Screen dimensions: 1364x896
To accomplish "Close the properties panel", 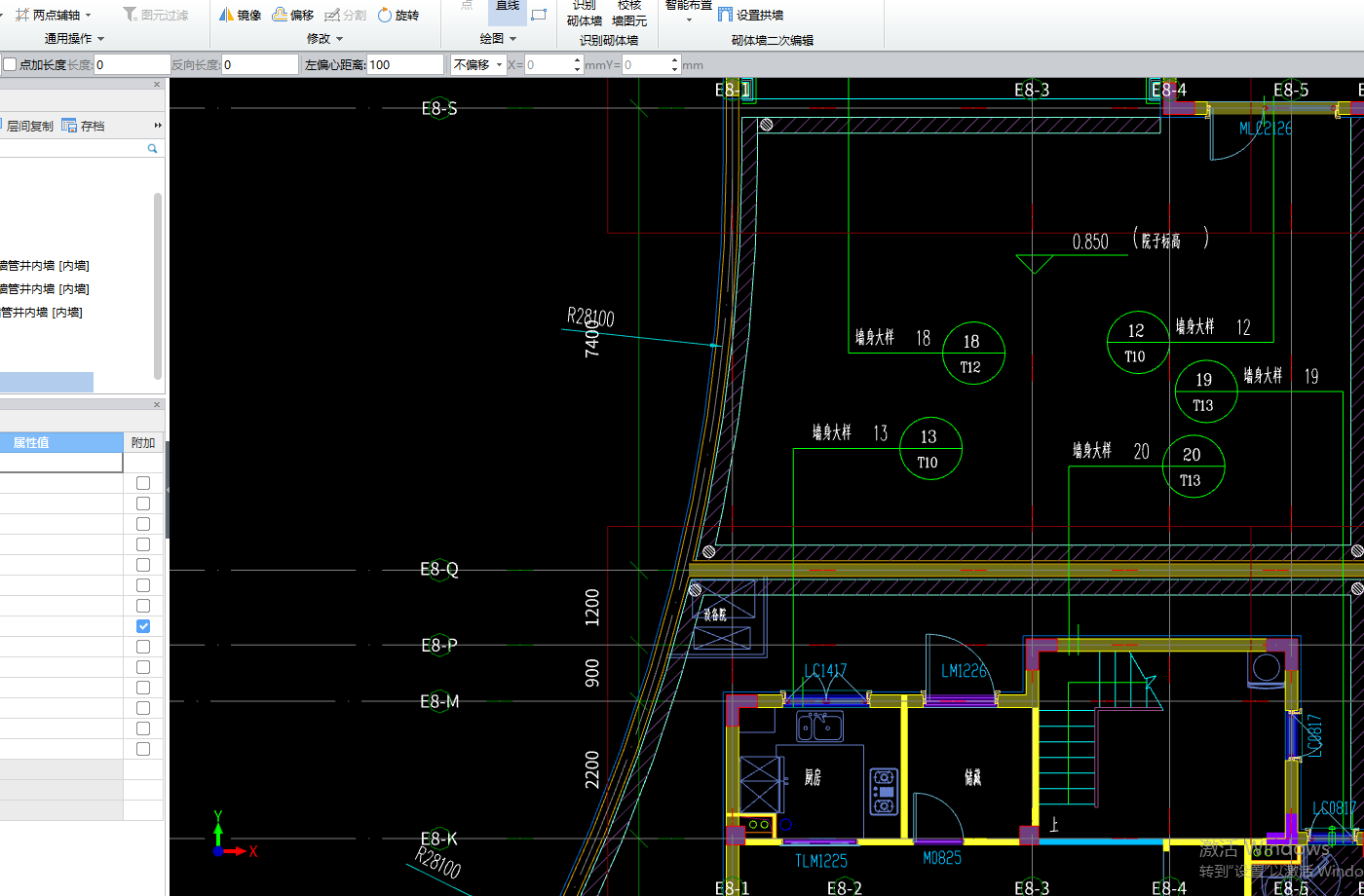I will click(157, 404).
